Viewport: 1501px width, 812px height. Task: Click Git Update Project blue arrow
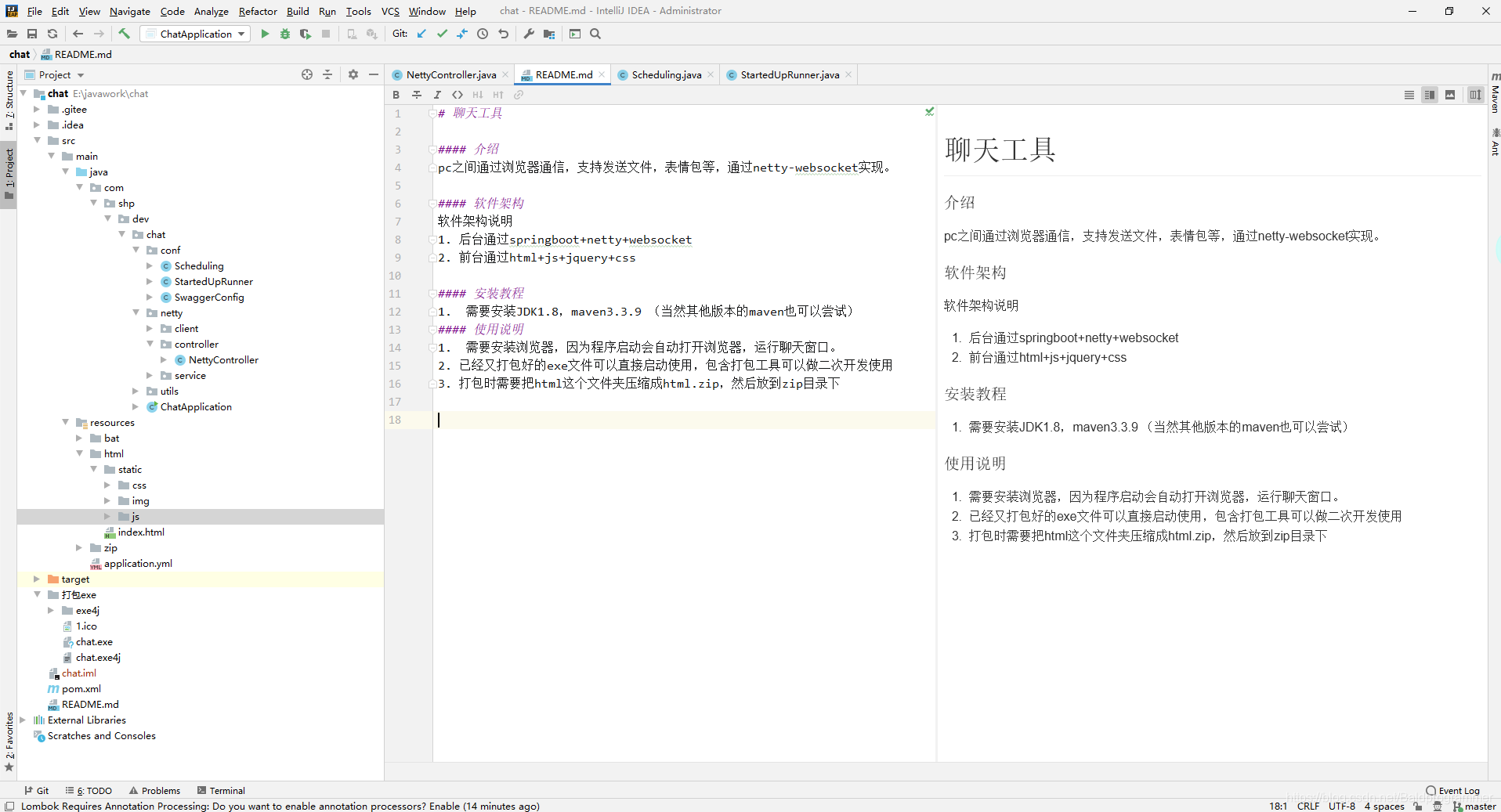421,34
